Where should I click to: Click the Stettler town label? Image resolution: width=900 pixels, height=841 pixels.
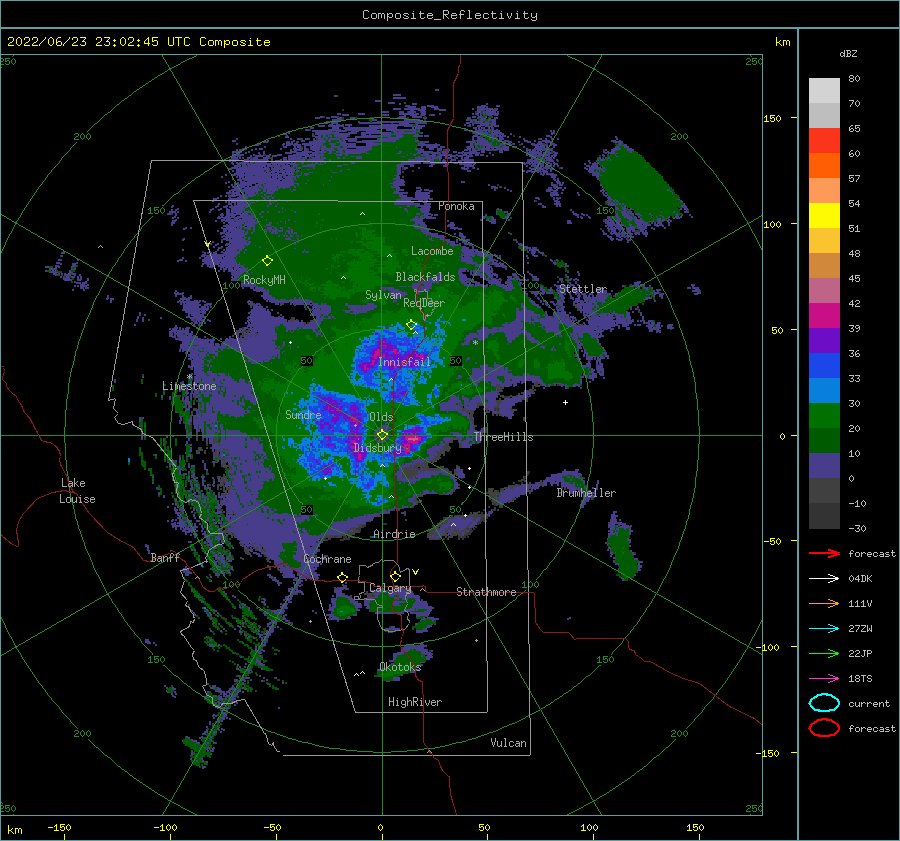[x=583, y=289]
